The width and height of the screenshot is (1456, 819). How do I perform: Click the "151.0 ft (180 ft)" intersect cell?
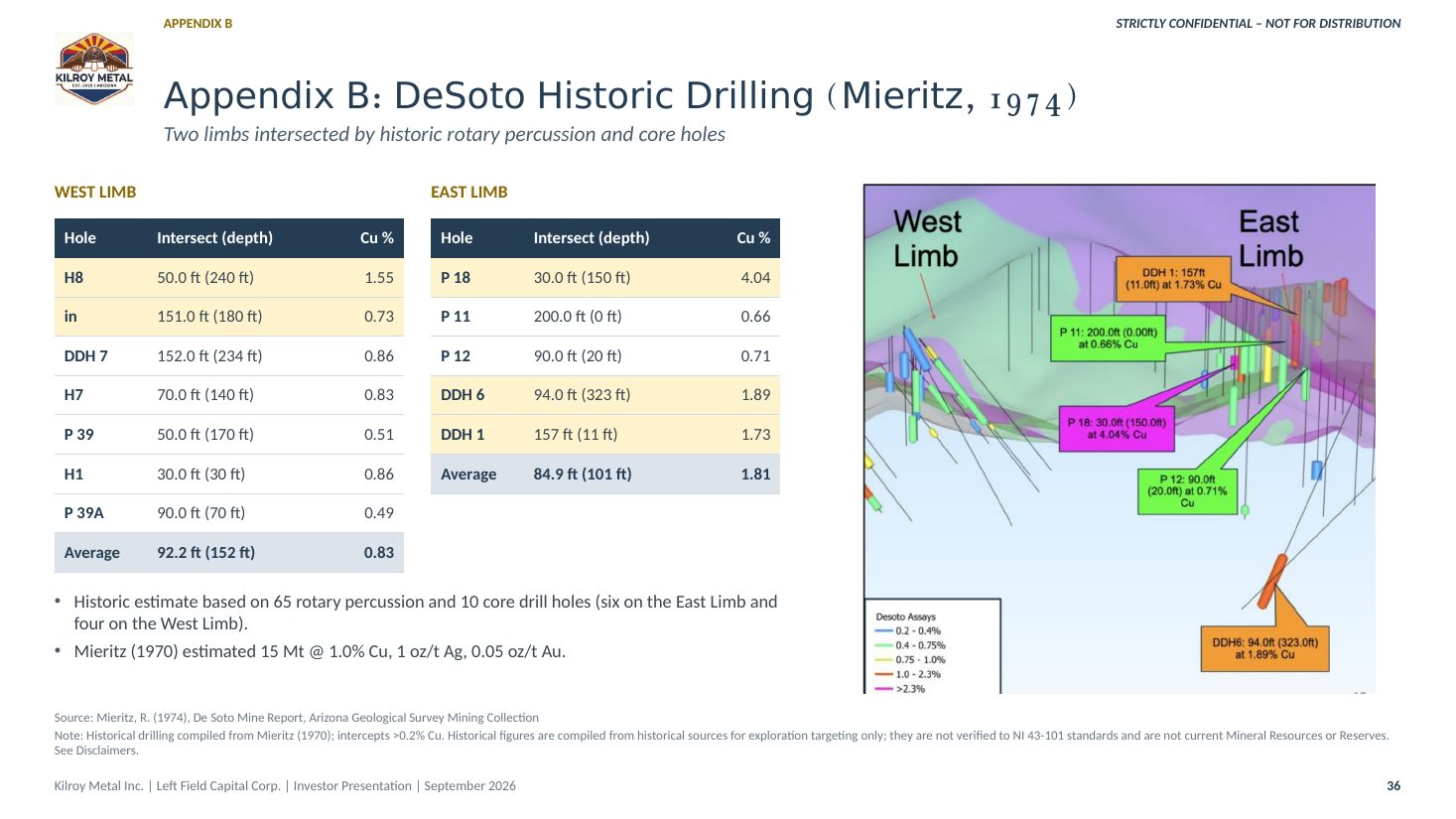pyautogui.click(x=209, y=317)
